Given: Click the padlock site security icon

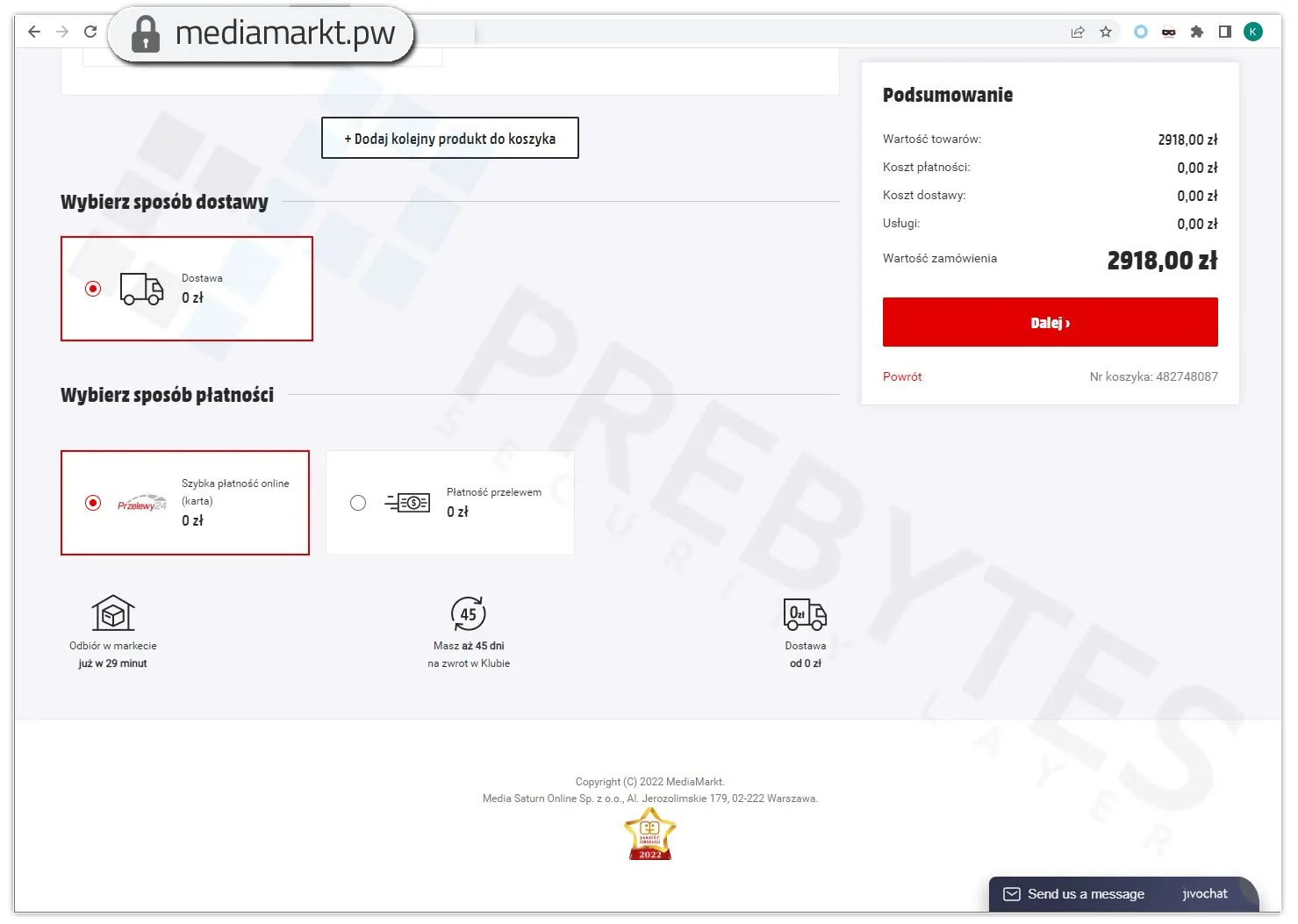Looking at the screenshot, I should pyautogui.click(x=146, y=34).
